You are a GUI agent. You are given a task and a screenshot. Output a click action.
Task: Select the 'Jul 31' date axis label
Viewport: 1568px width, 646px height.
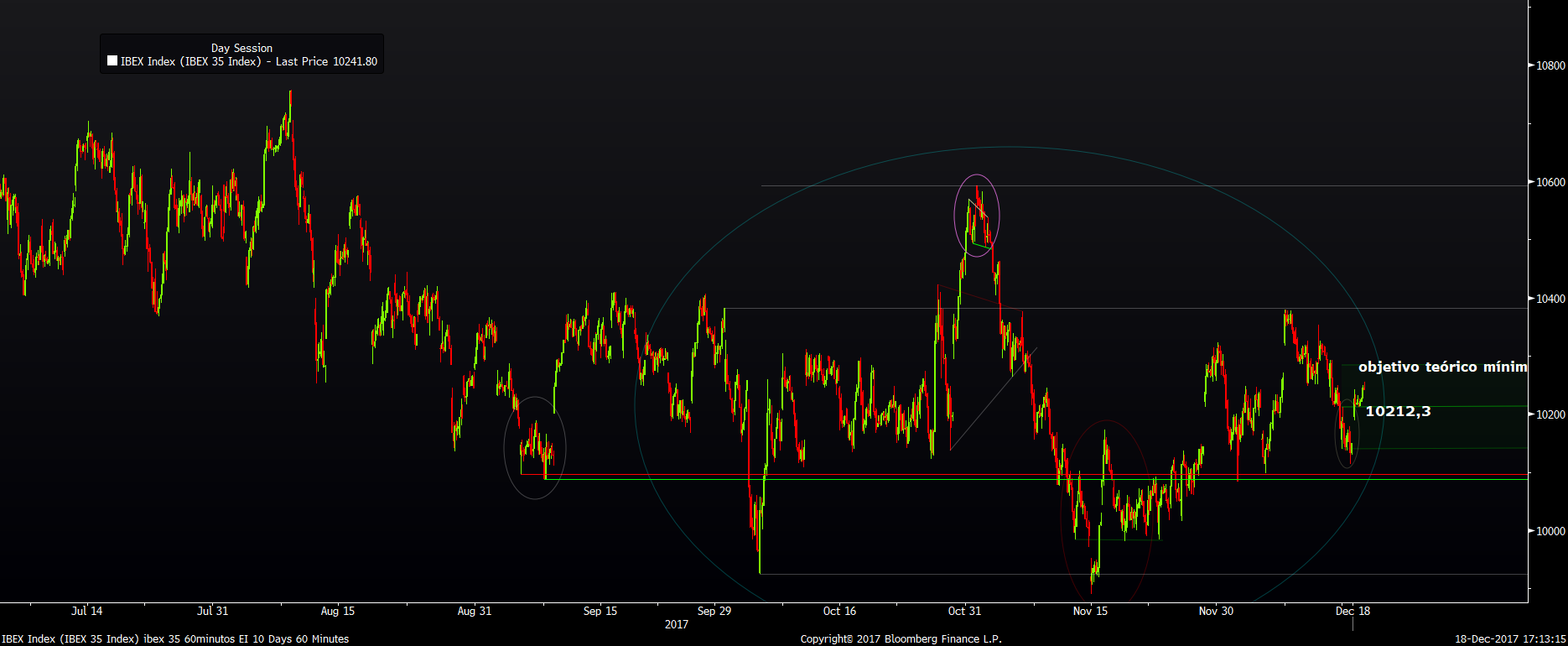[x=212, y=611]
